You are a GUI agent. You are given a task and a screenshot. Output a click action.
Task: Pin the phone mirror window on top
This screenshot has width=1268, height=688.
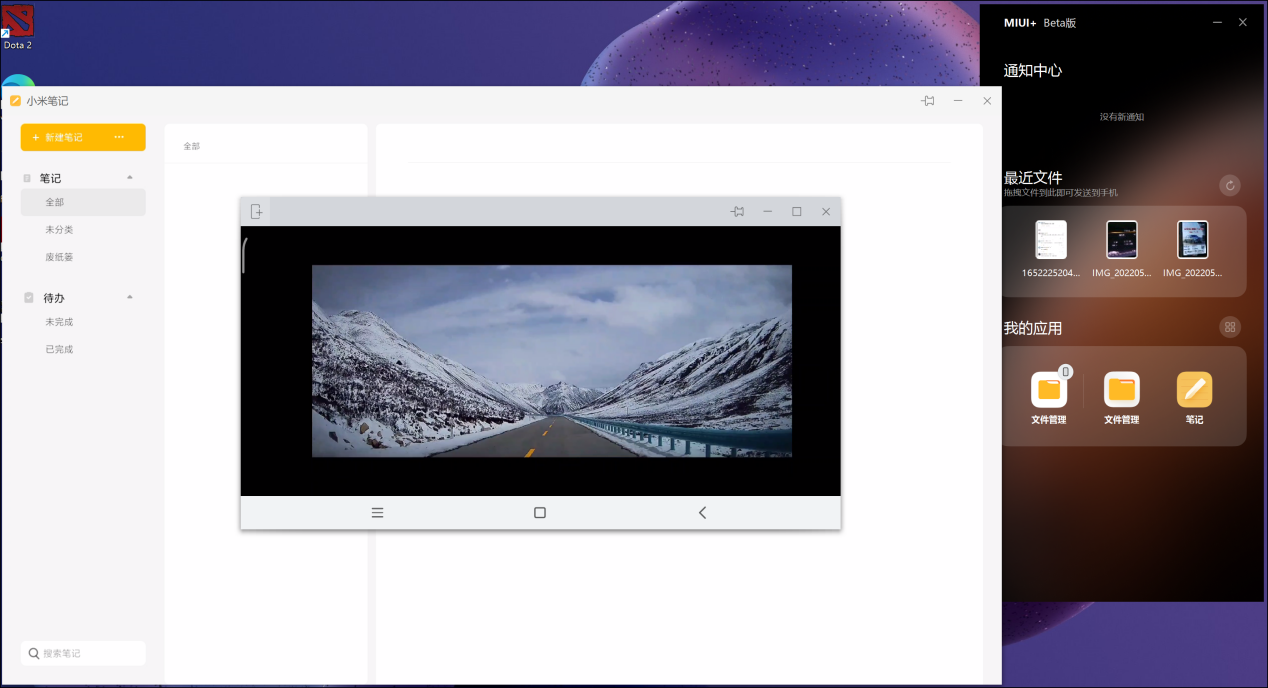[737, 211]
